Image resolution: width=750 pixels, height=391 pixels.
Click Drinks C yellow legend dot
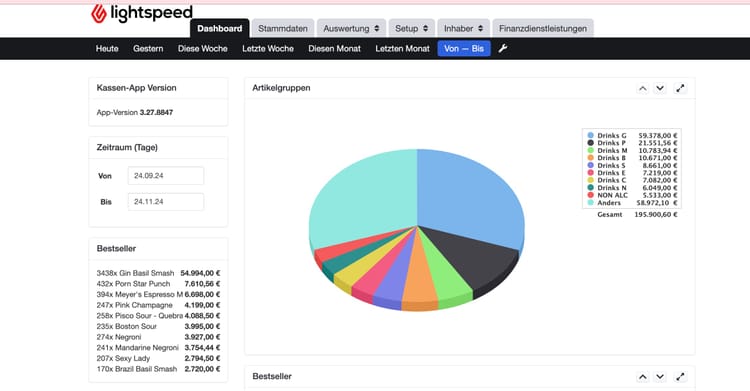tap(591, 180)
